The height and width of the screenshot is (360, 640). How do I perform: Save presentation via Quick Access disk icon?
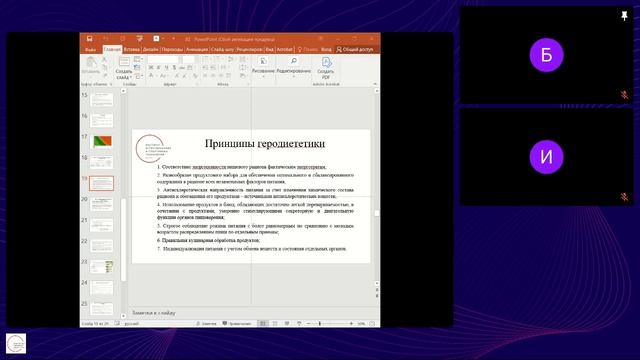[89, 38]
